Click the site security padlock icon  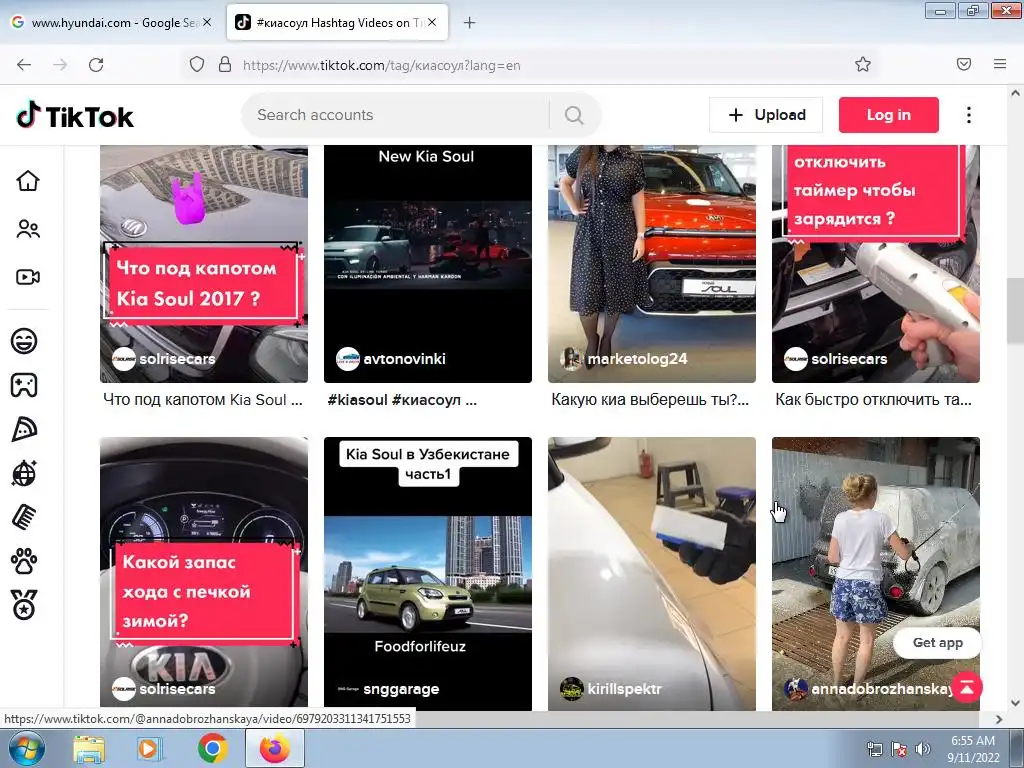pos(225,65)
